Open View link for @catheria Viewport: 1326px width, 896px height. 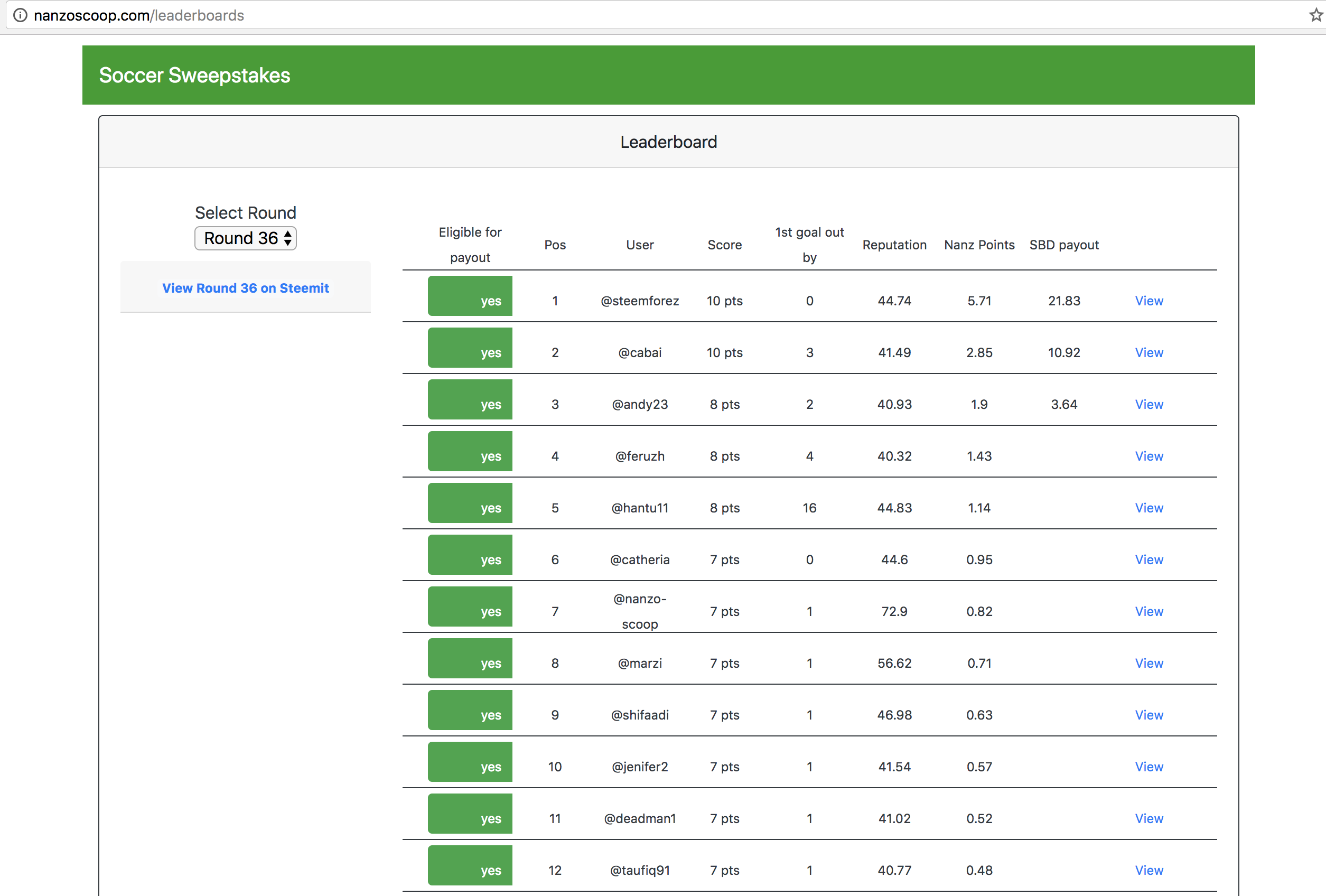pos(1148,560)
